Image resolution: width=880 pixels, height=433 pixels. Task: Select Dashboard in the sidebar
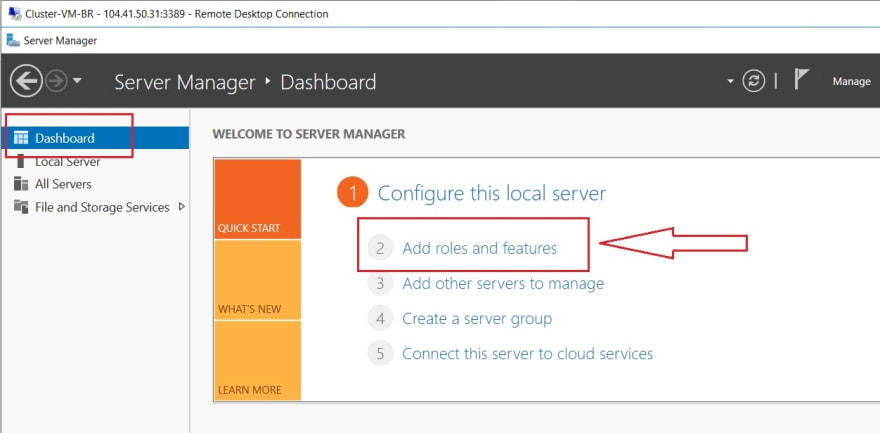tap(95, 138)
